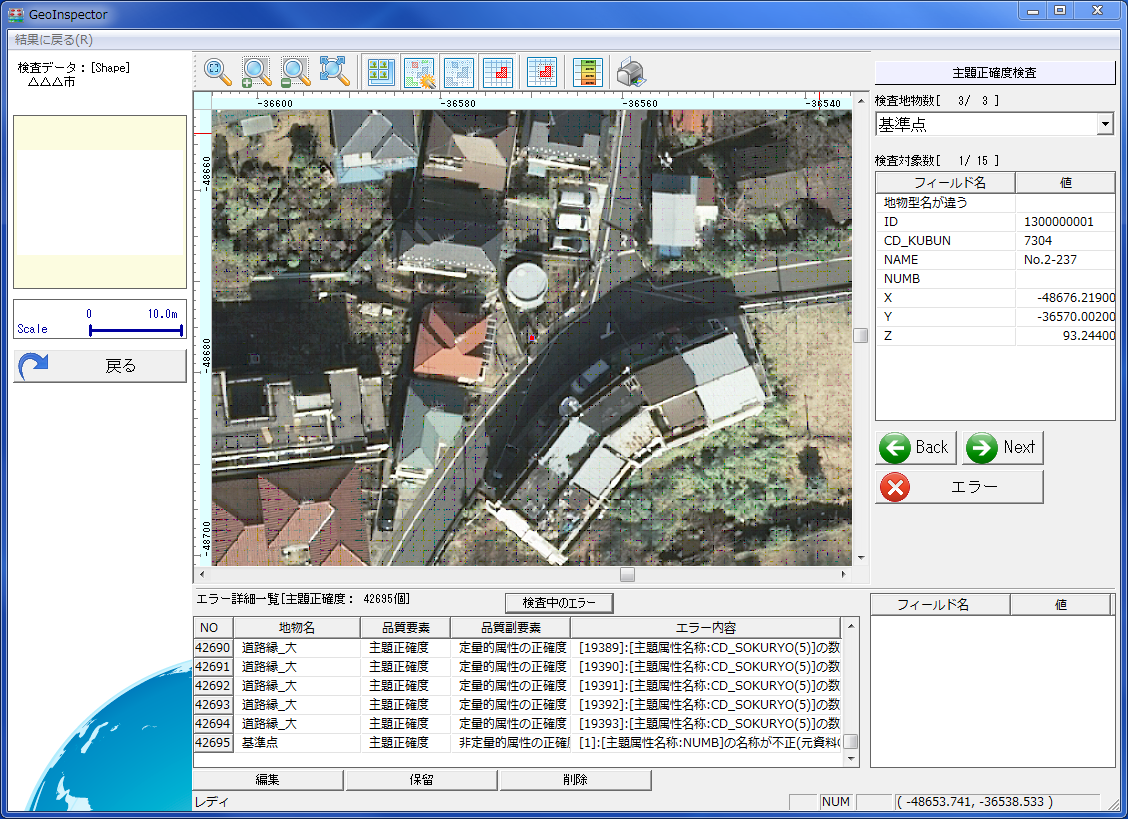This screenshot has width=1128, height=819.
Task: Click the overview map panel
Action: point(100,202)
